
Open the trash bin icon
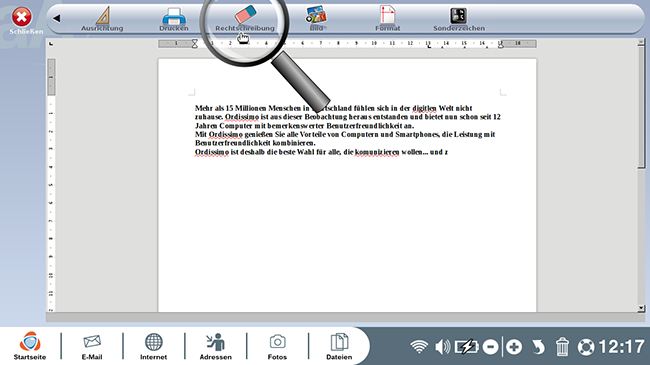(x=562, y=347)
